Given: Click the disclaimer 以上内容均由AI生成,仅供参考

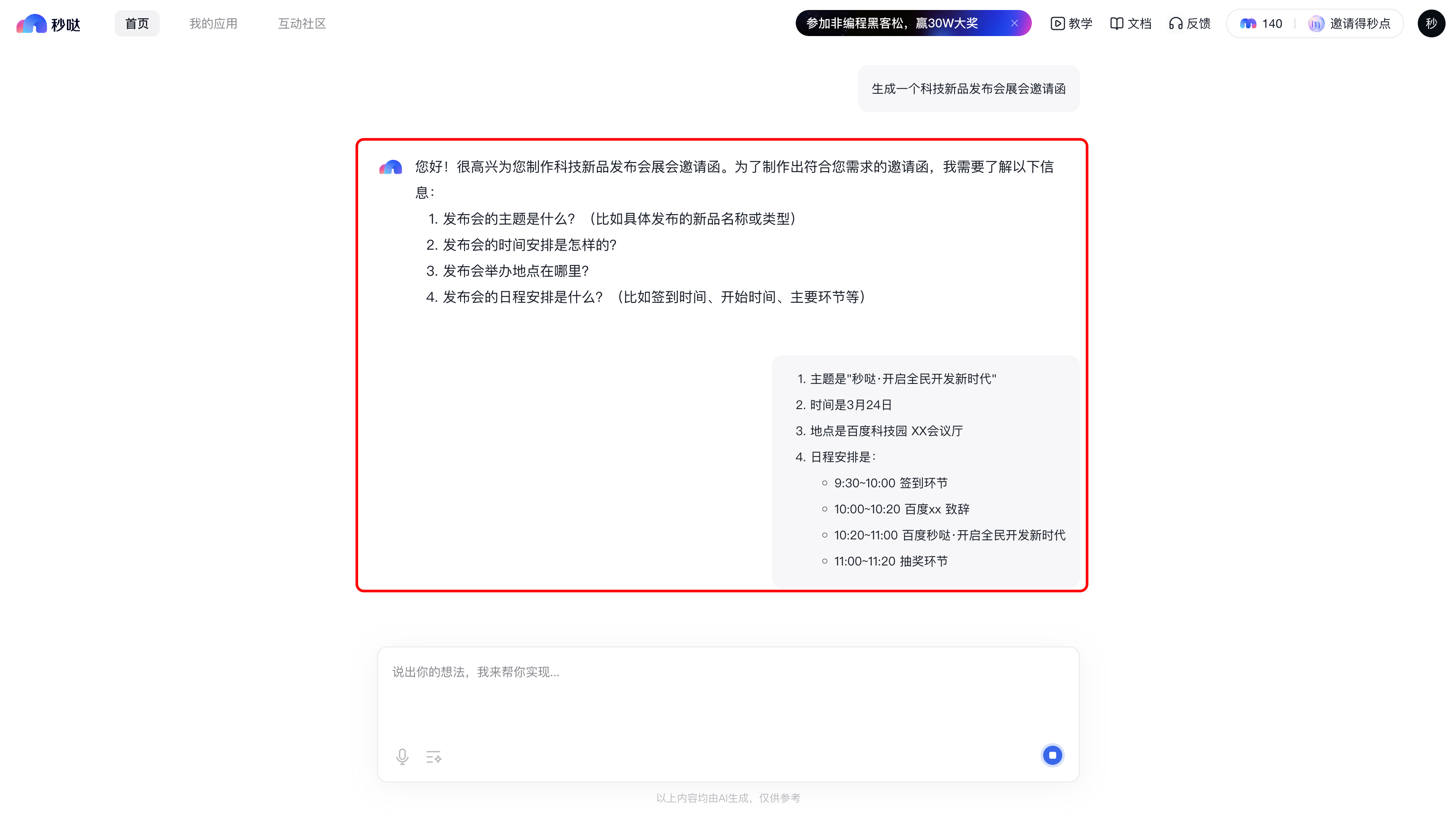Looking at the screenshot, I should coord(728,797).
